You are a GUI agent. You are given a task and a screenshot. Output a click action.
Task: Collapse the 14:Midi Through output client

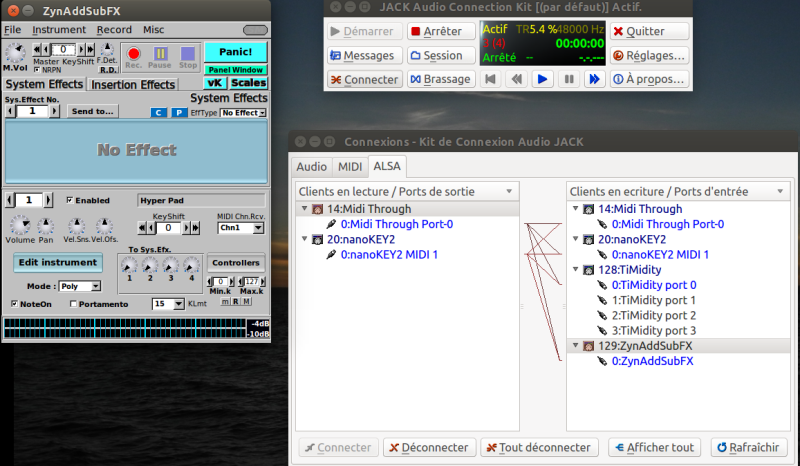[305, 208]
